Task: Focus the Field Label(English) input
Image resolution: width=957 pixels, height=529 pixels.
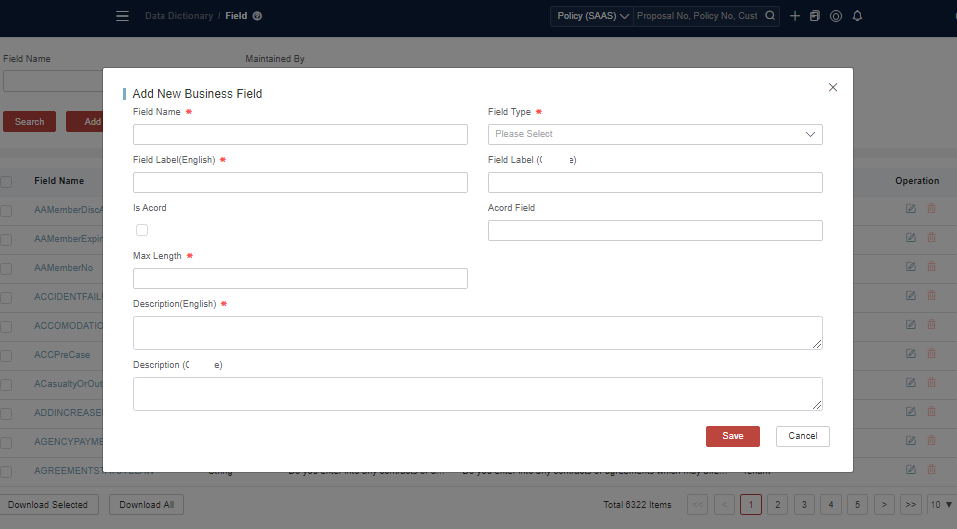Action: [x=300, y=182]
